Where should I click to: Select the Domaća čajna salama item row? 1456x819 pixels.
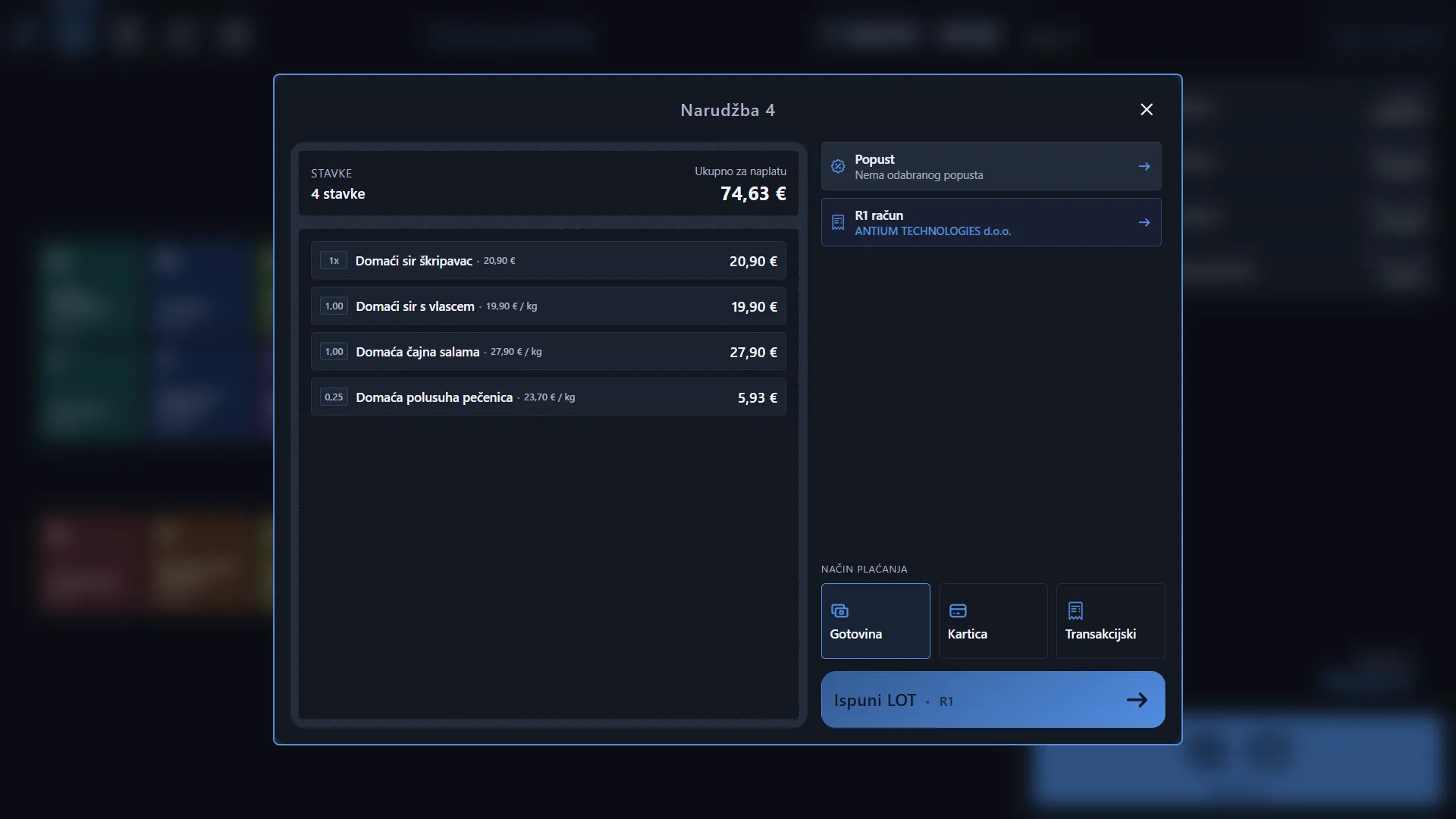[548, 352]
